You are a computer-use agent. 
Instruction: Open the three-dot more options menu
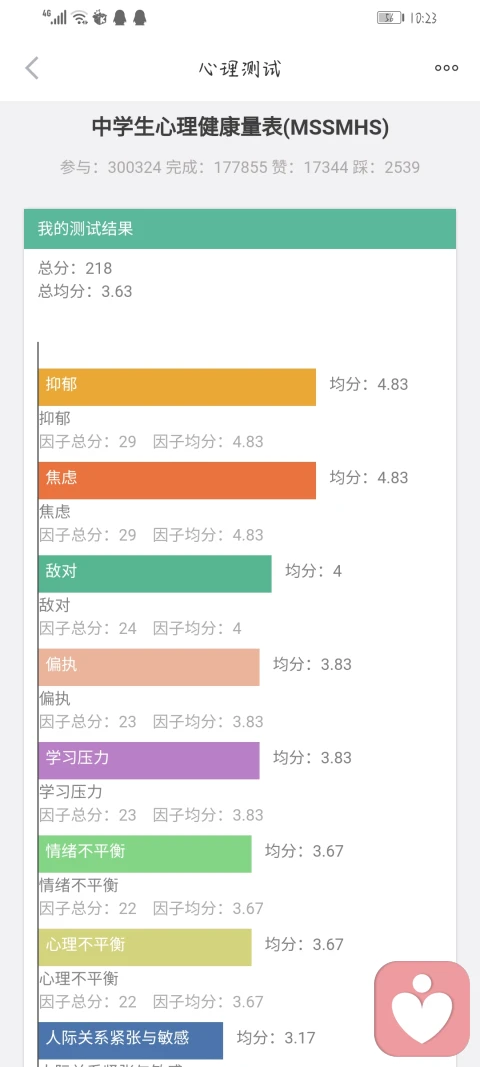click(447, 68)
